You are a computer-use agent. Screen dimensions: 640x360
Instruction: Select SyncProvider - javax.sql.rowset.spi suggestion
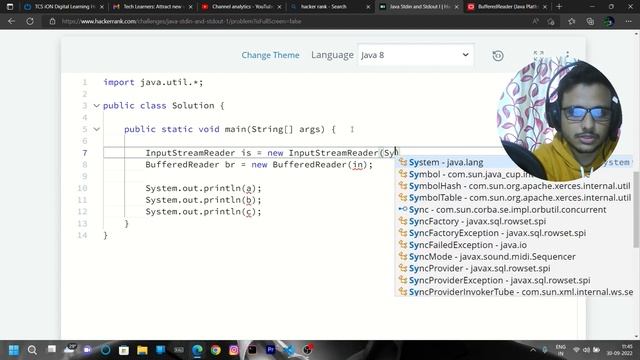tap(513, 269)
